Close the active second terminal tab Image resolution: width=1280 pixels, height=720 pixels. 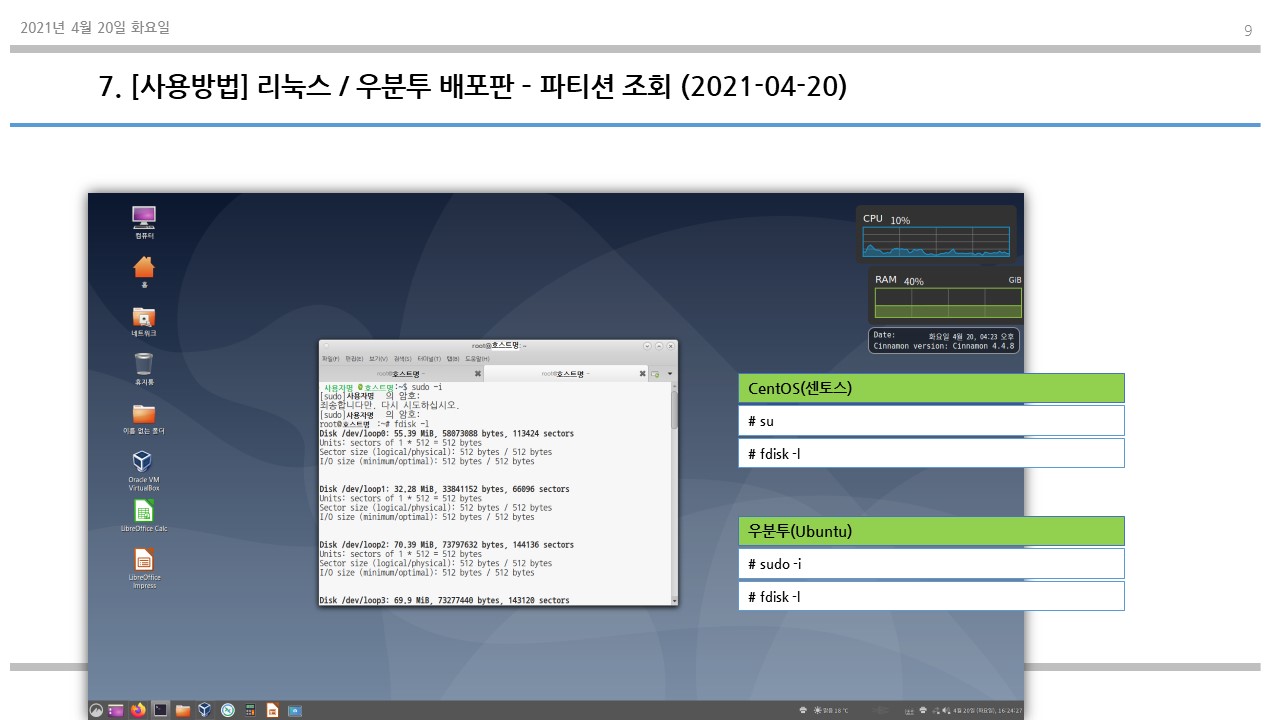pos(642,374)
